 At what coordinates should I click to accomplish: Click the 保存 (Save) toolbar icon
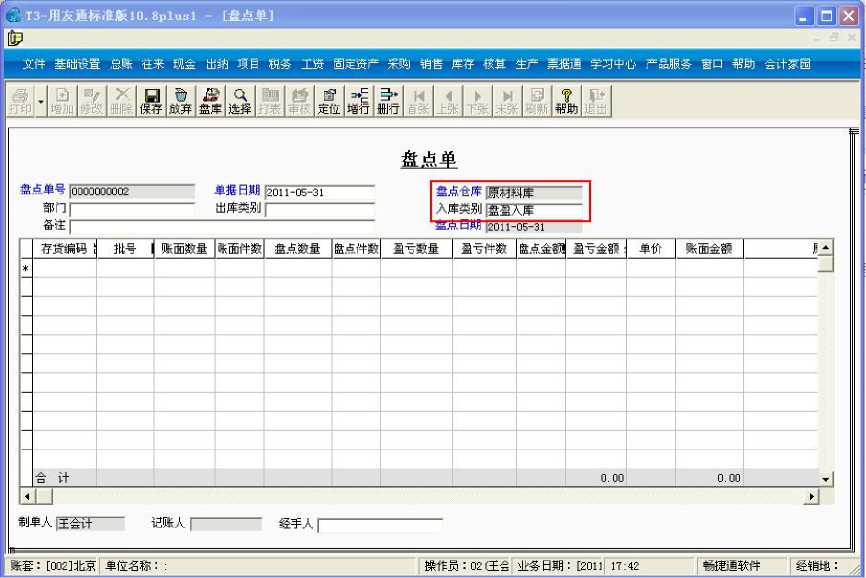click(151, 101)
